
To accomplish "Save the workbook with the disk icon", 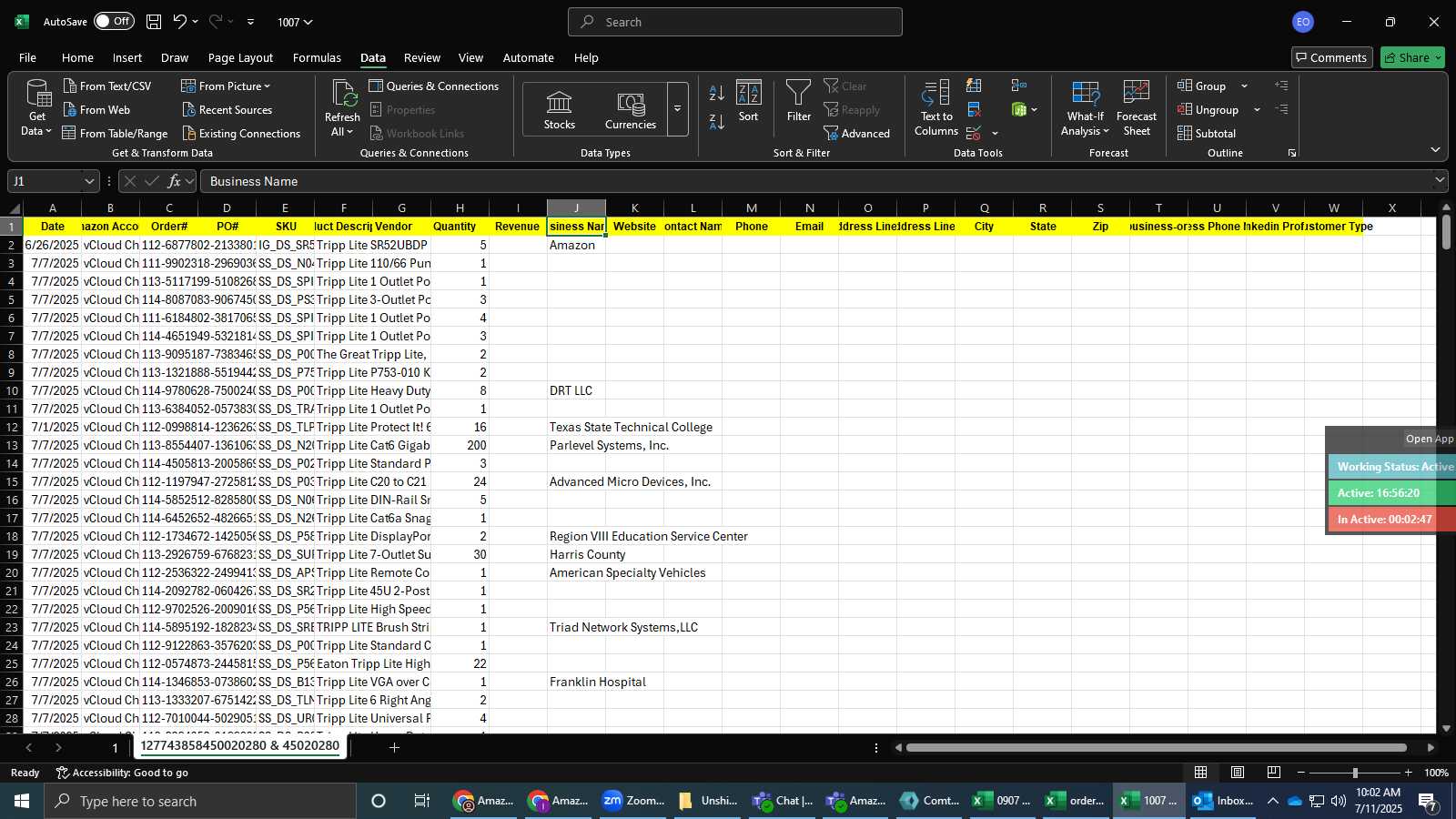I will click(154, 22).
